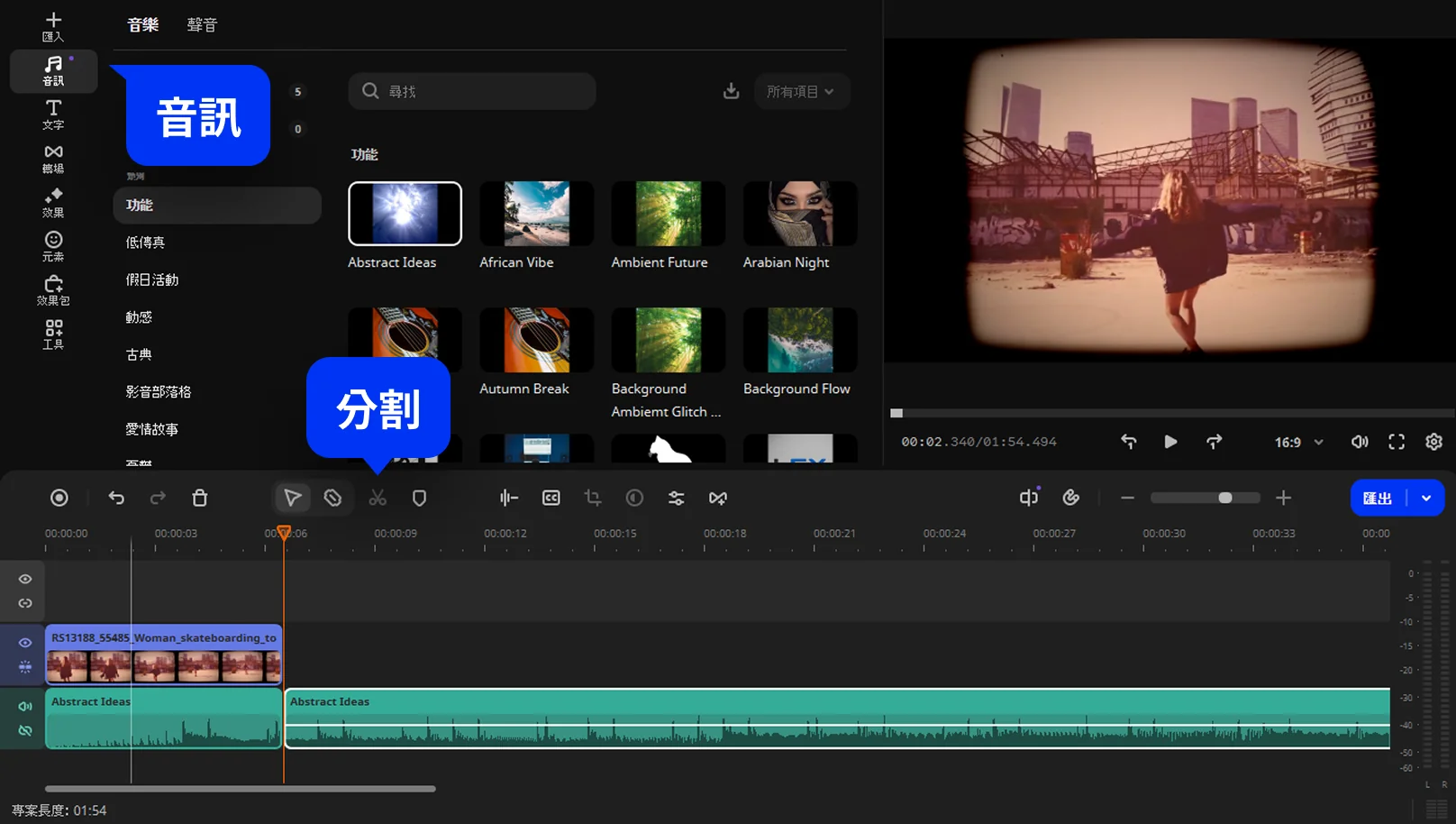
Task: Click the 匯出 export button
Action: (1377, 498)
